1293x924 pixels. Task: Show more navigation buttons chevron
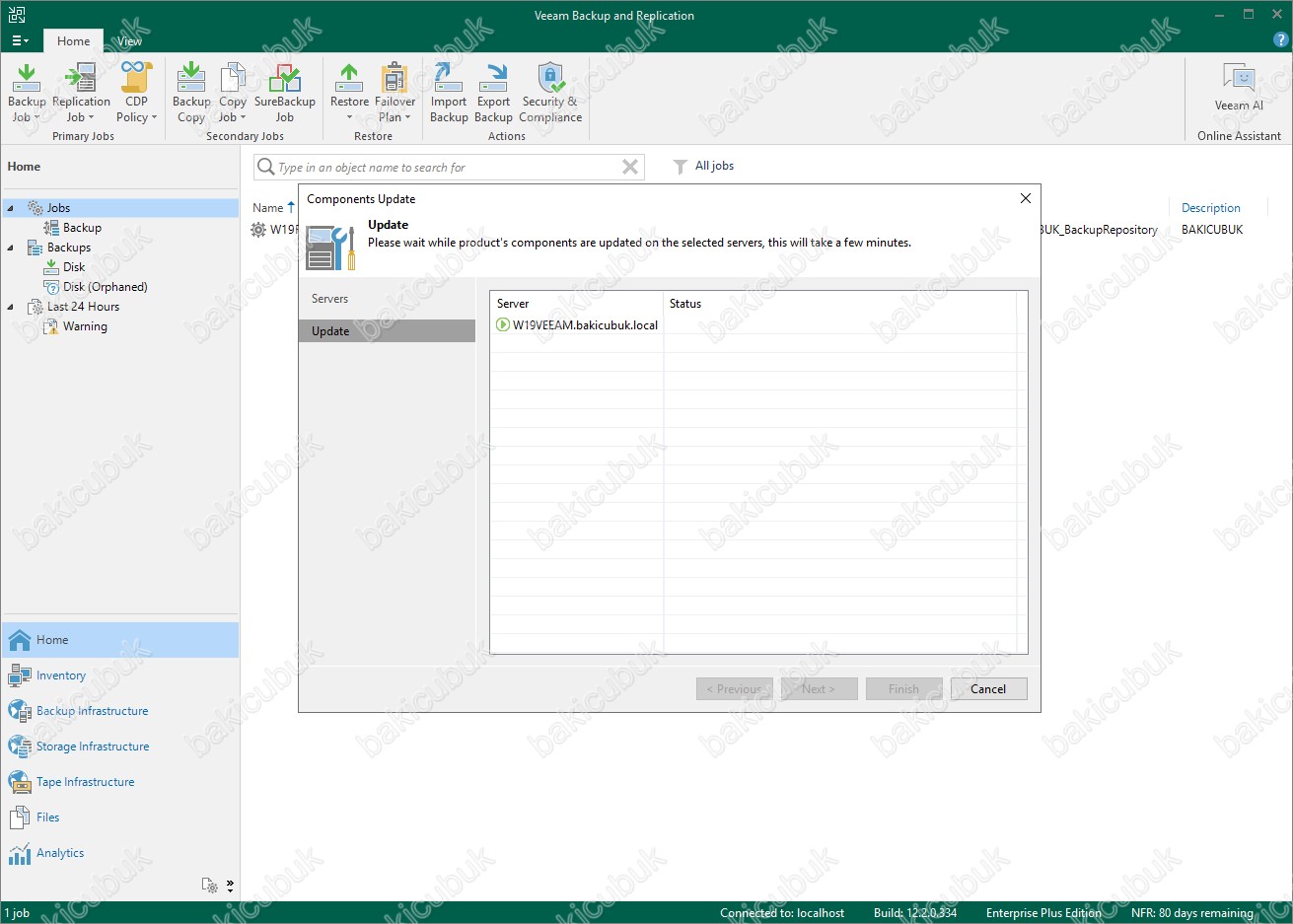click(230, 886)
